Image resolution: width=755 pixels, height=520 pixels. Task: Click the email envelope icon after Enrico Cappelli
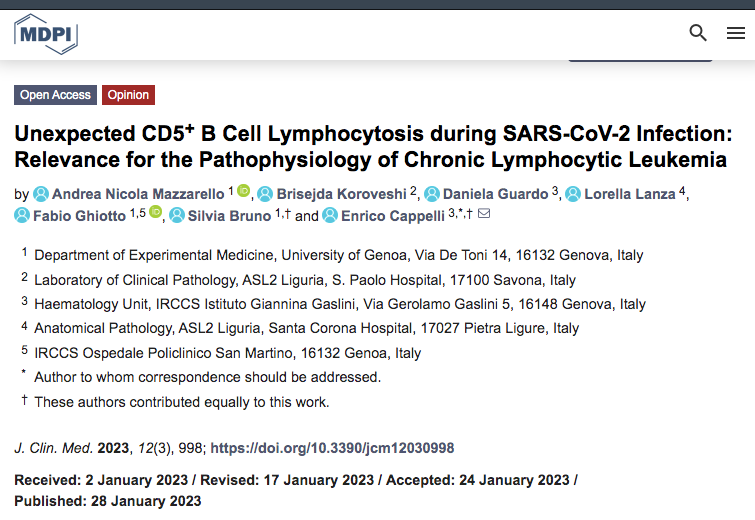point(484,214)
